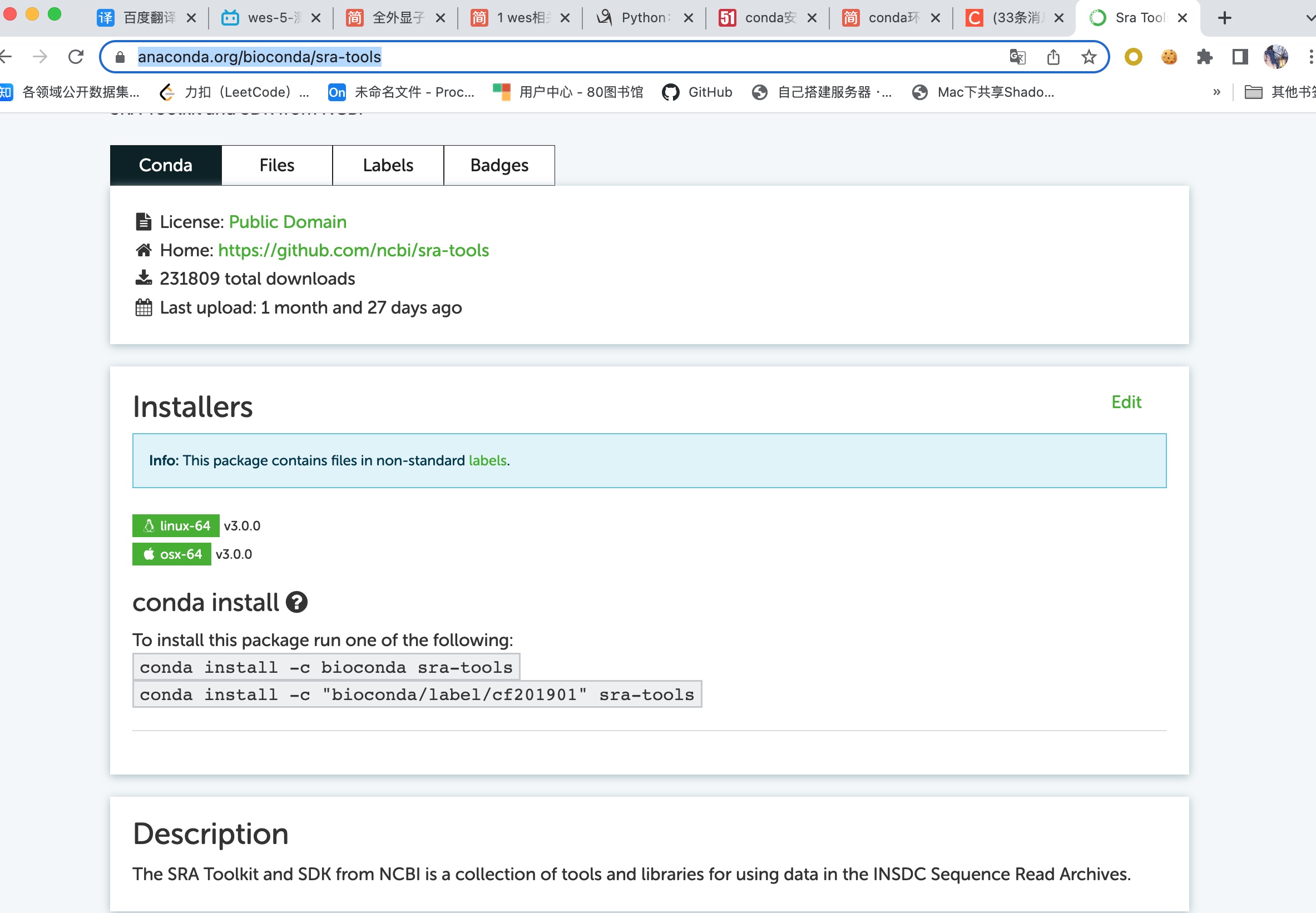Click Edit in Installers section
The width and height of the screenshot is (1316, 913).
(x=1126, y=402)
